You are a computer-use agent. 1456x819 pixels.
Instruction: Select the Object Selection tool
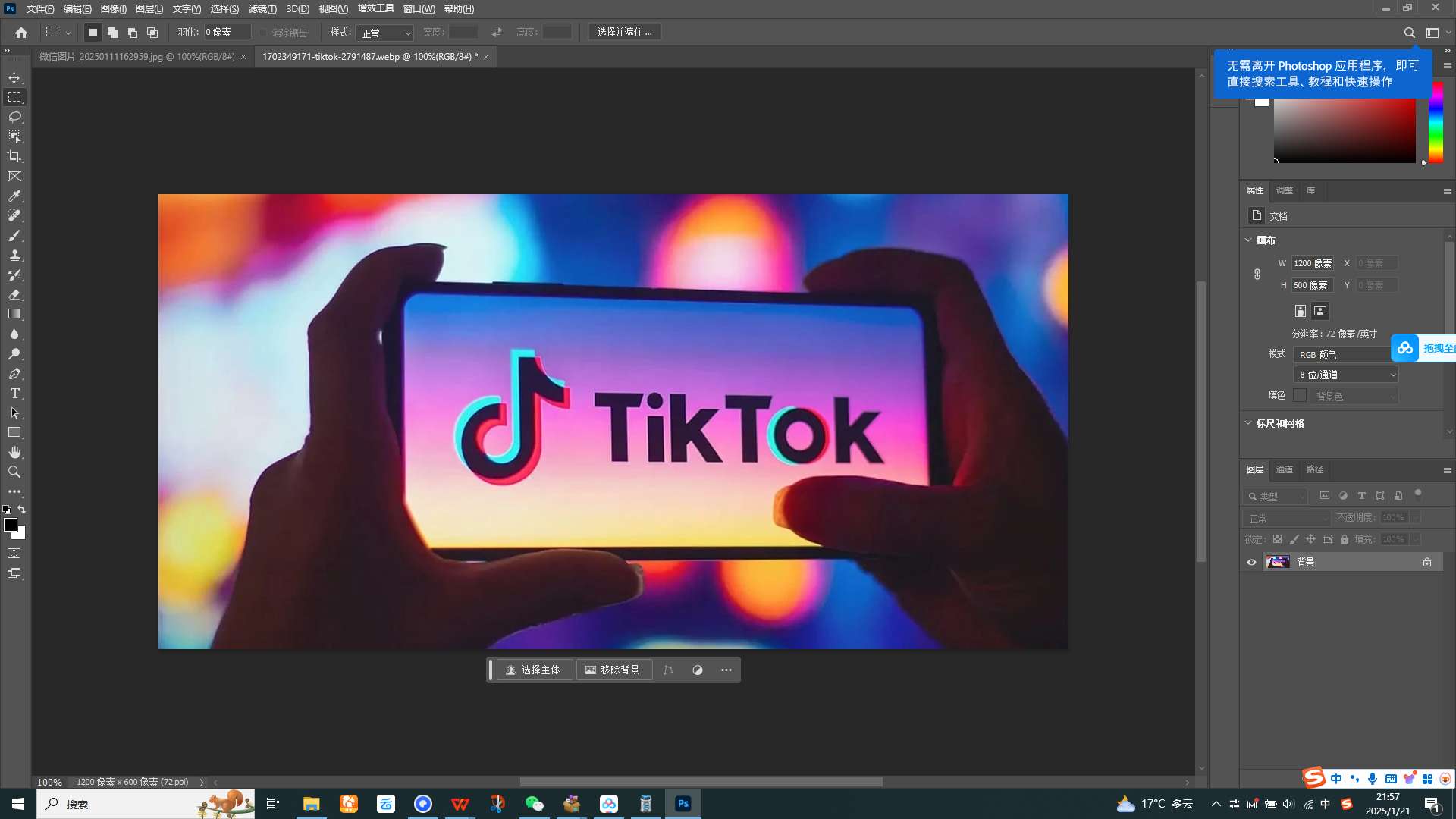pos(14,136)
